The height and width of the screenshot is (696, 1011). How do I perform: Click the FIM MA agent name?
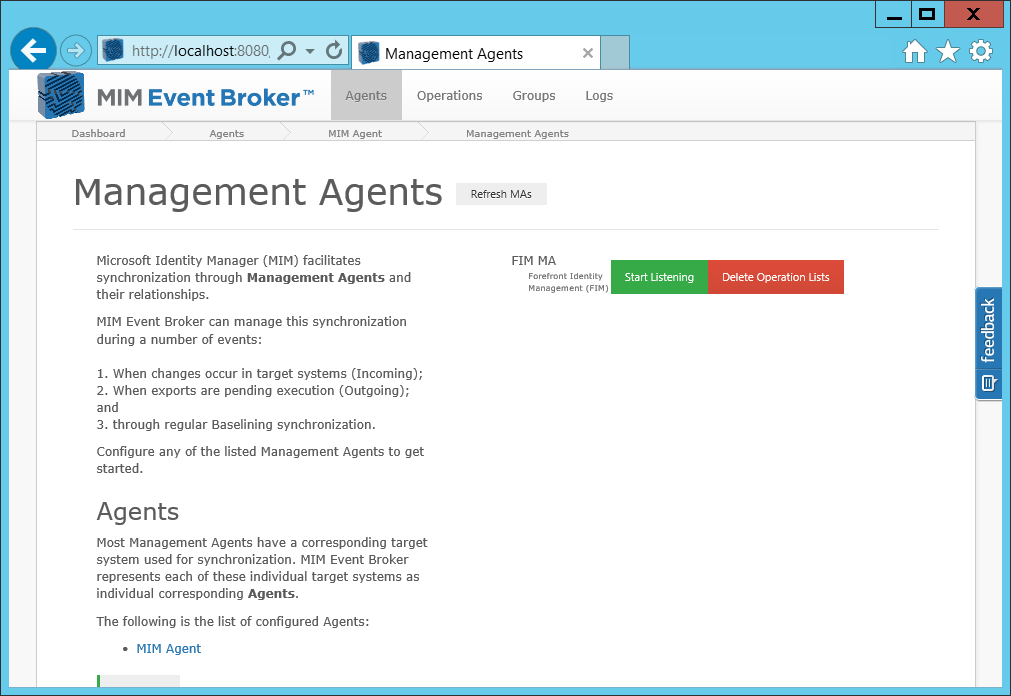click(533, 261)
